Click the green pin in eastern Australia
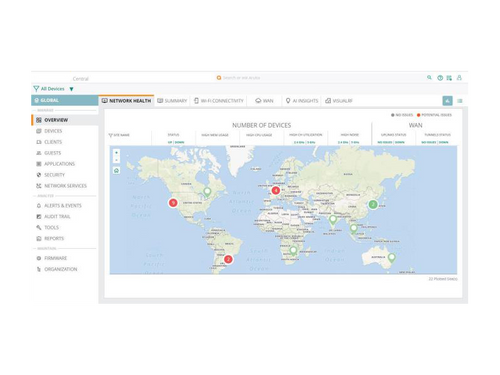 392,258
